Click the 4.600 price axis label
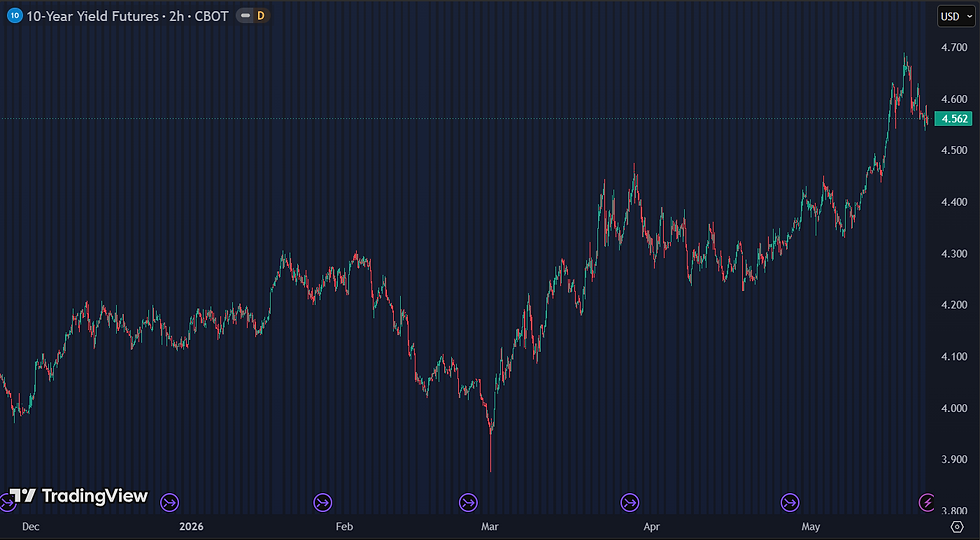This screenshot has width=980, height=540. click(x=954, y=99)
